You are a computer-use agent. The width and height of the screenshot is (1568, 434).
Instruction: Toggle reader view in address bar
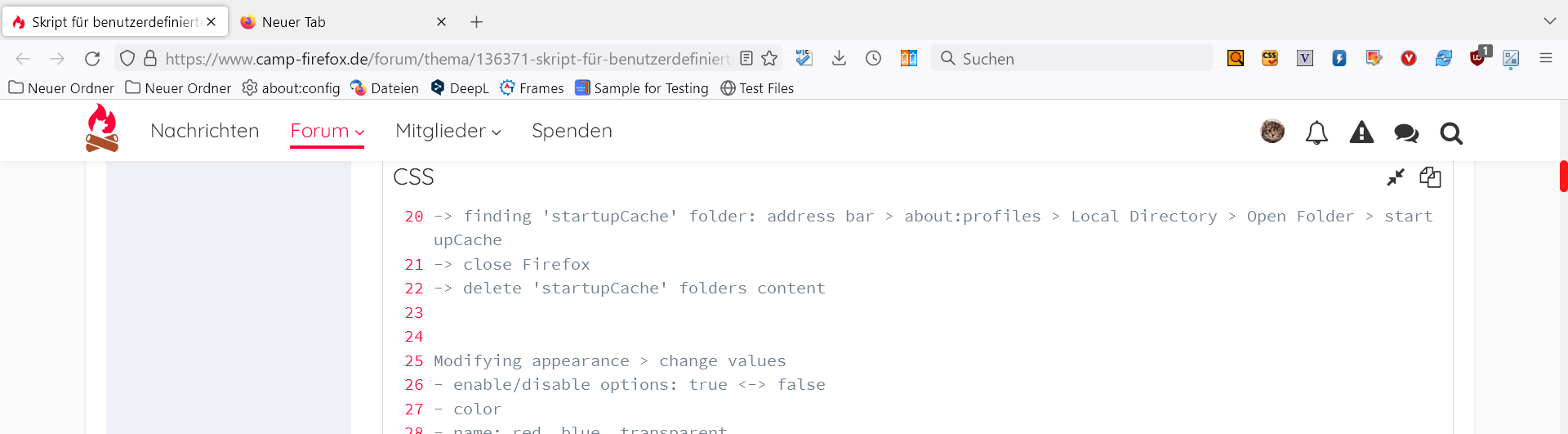tap(746, 58)
